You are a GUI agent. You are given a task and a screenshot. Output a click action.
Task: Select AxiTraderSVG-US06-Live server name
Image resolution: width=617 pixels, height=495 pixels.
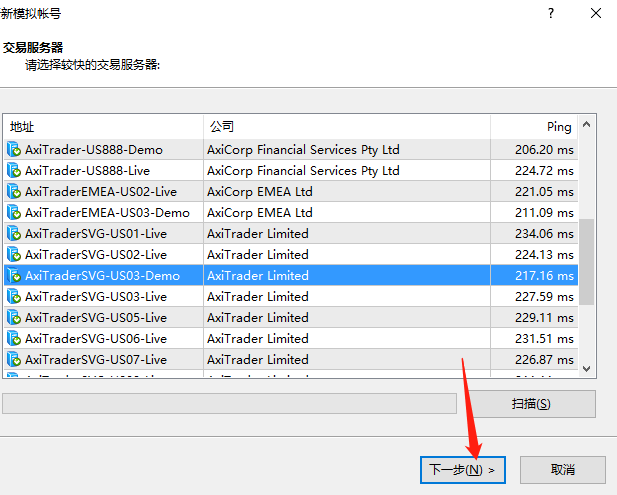96,338
